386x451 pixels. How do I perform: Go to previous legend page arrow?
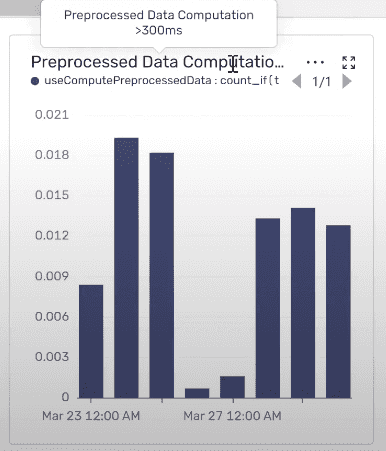296,81
